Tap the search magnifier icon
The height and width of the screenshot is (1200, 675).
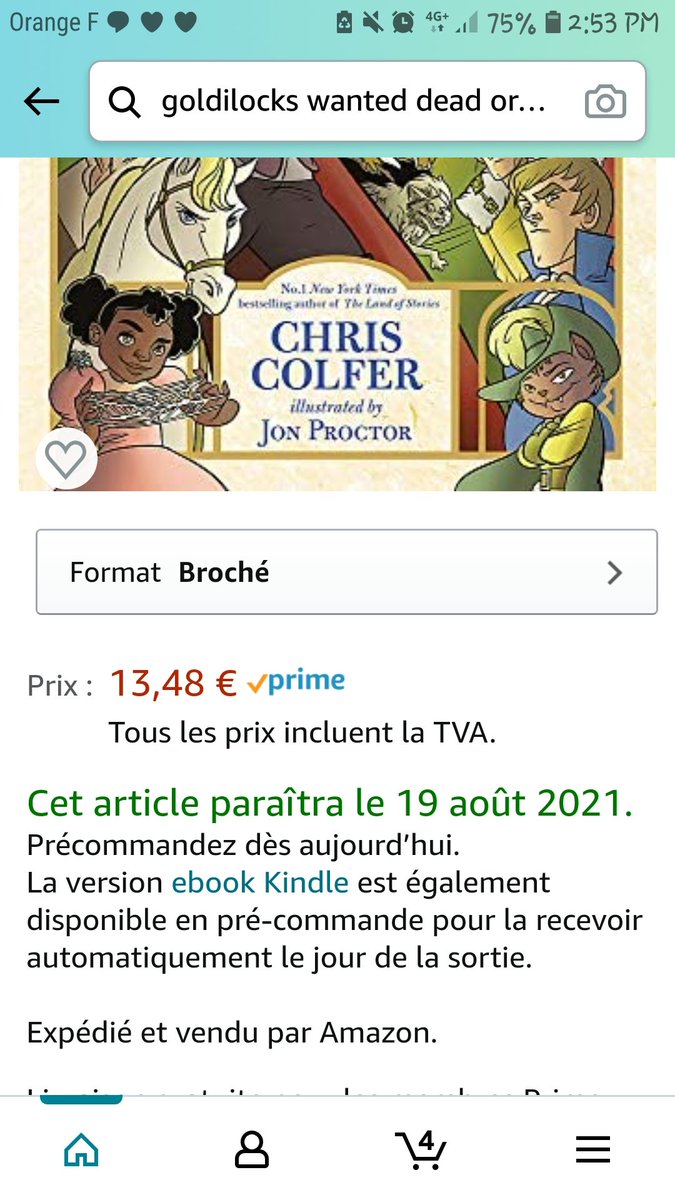pos(124,102)
